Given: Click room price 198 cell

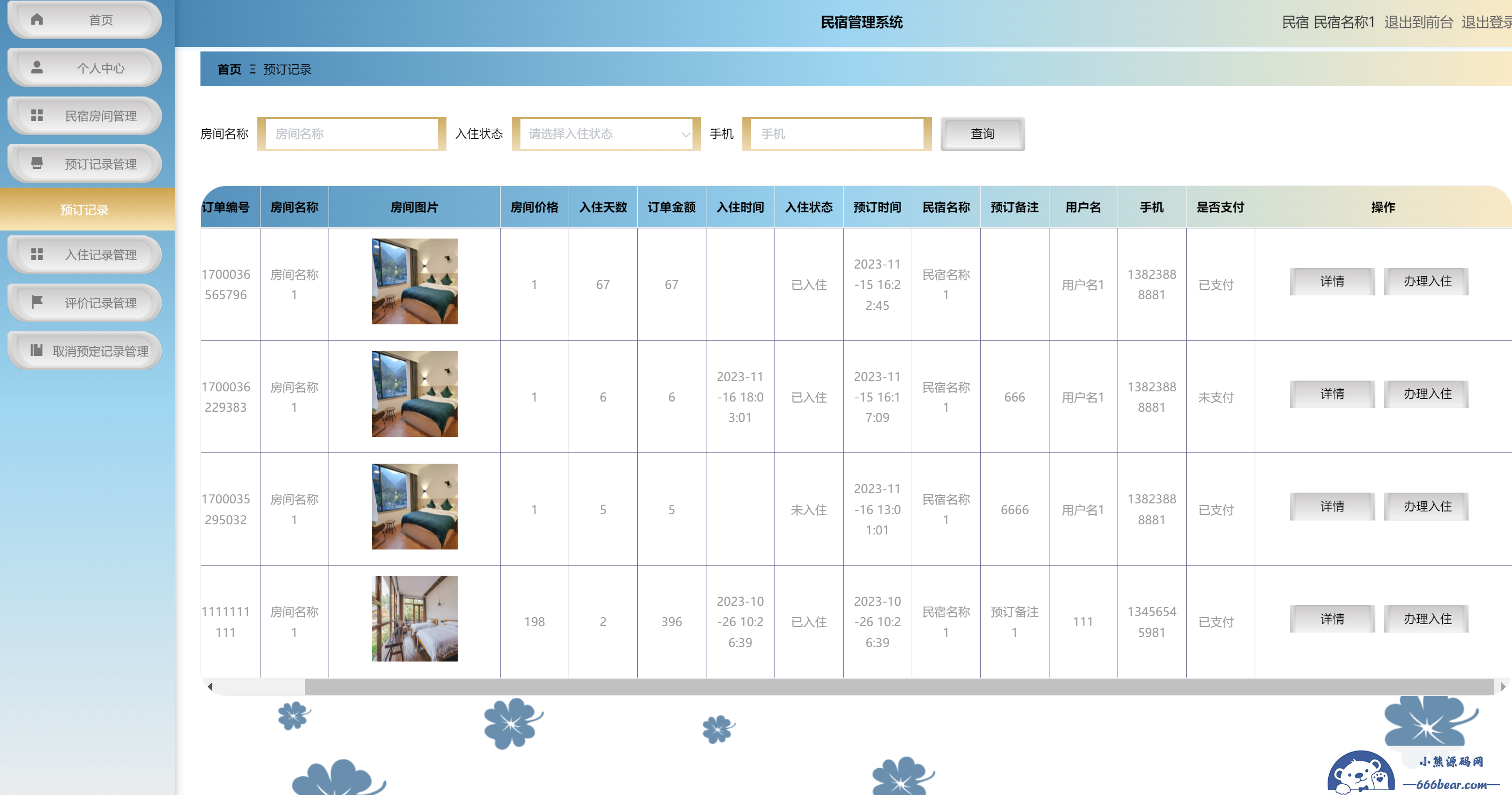Looking at the screenshot, I should 534,622.
